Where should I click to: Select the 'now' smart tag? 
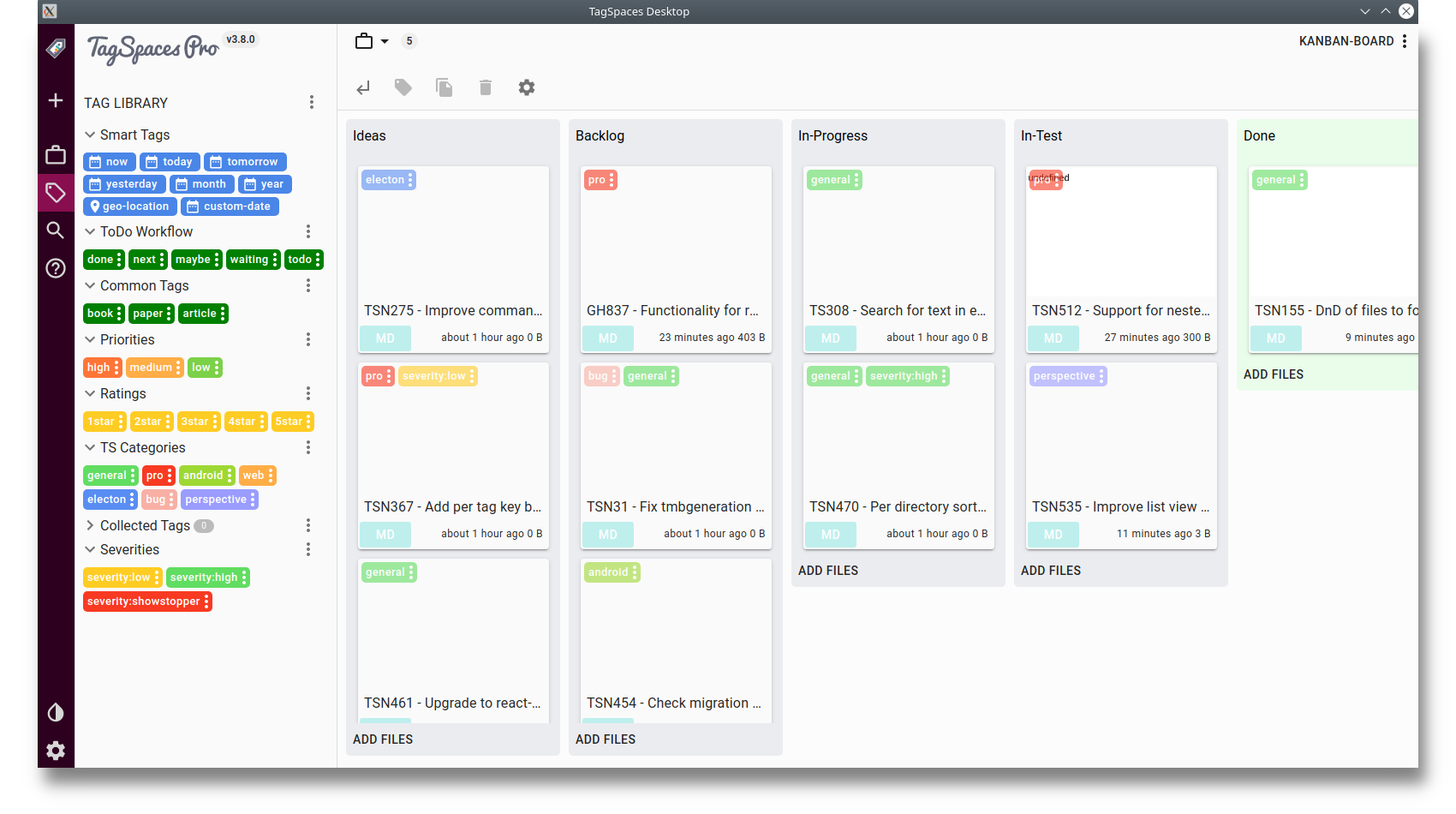click(110, 162)
